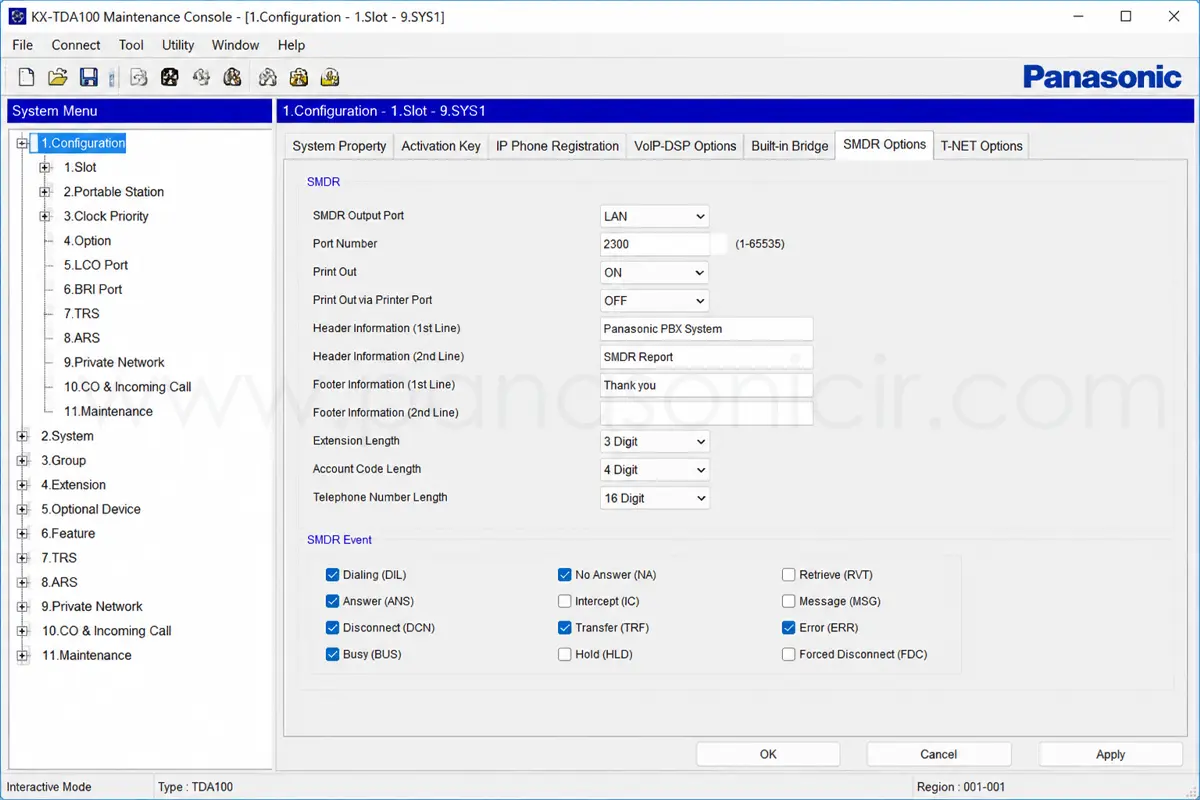Click the Footer Information (1st Line) field
Viewport: 1200px width, 800px height.
tap(706, 385)
